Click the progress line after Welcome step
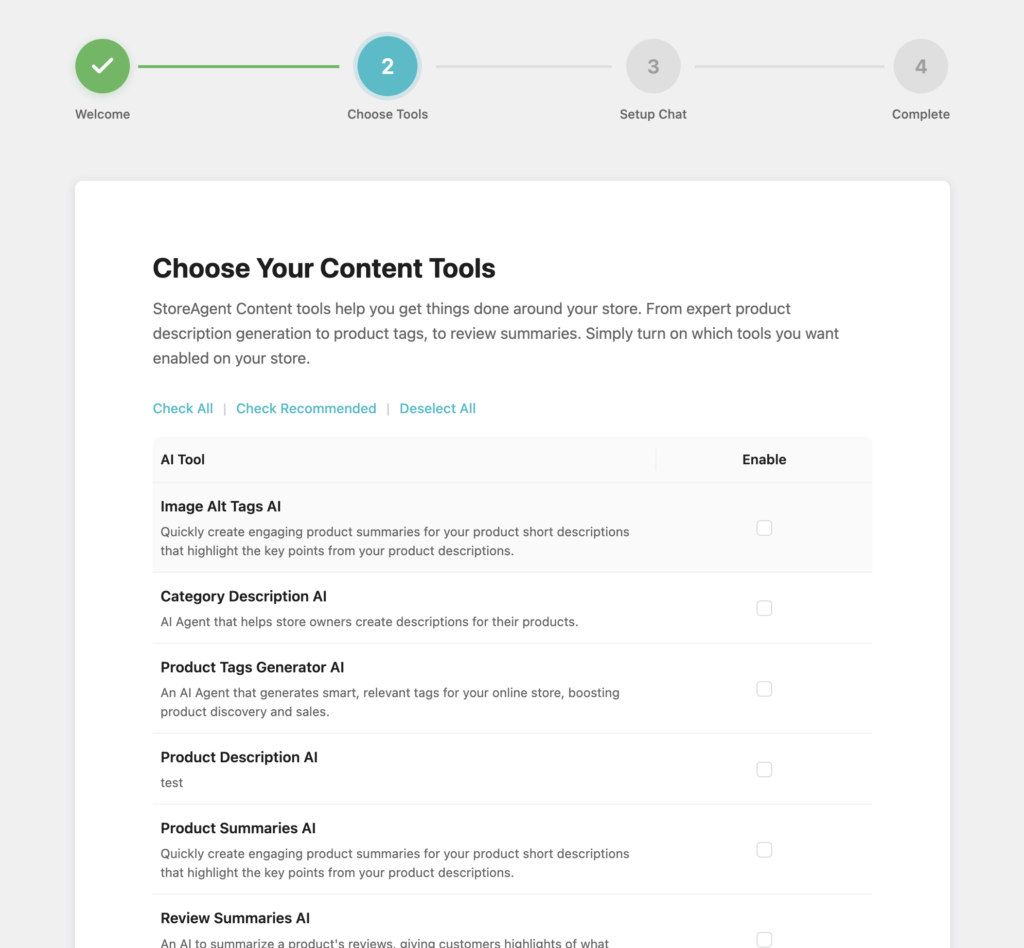 238,65
